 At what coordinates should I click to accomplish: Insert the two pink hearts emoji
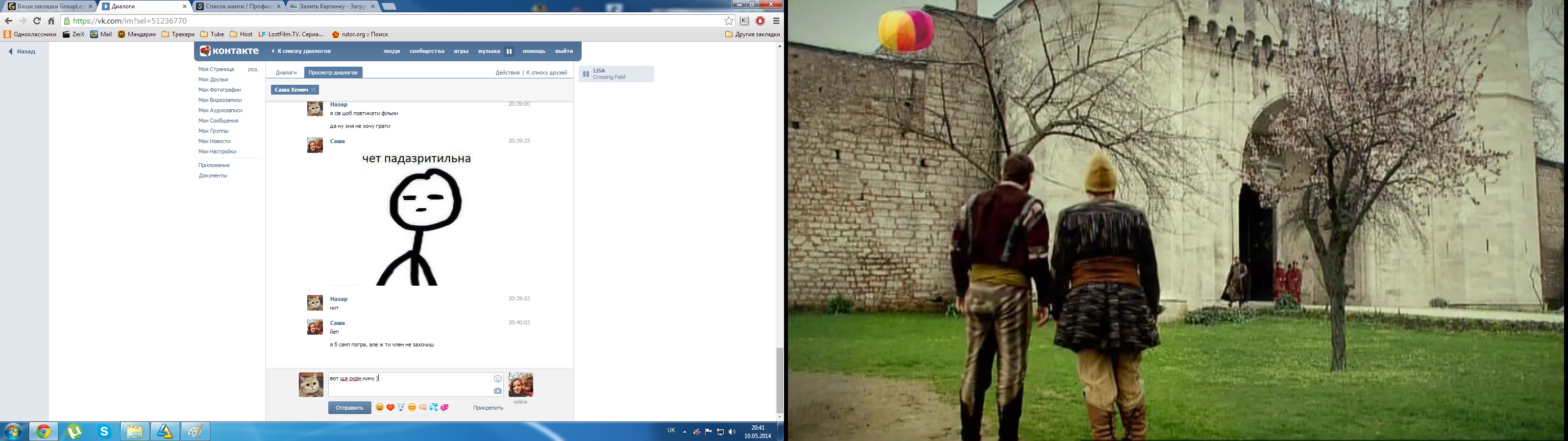tap(444, 408)
